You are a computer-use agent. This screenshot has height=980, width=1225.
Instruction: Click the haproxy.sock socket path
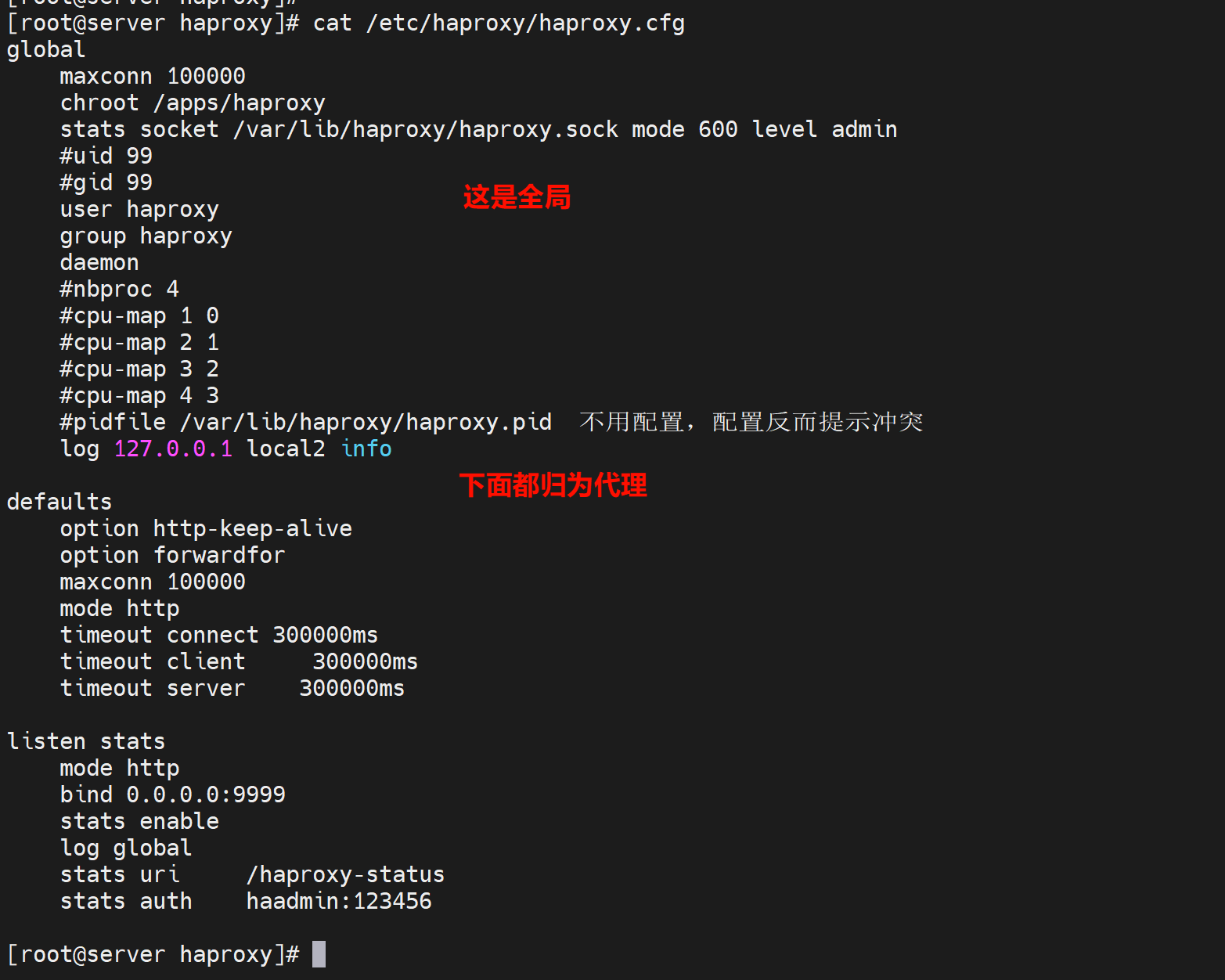coord(425,130)
